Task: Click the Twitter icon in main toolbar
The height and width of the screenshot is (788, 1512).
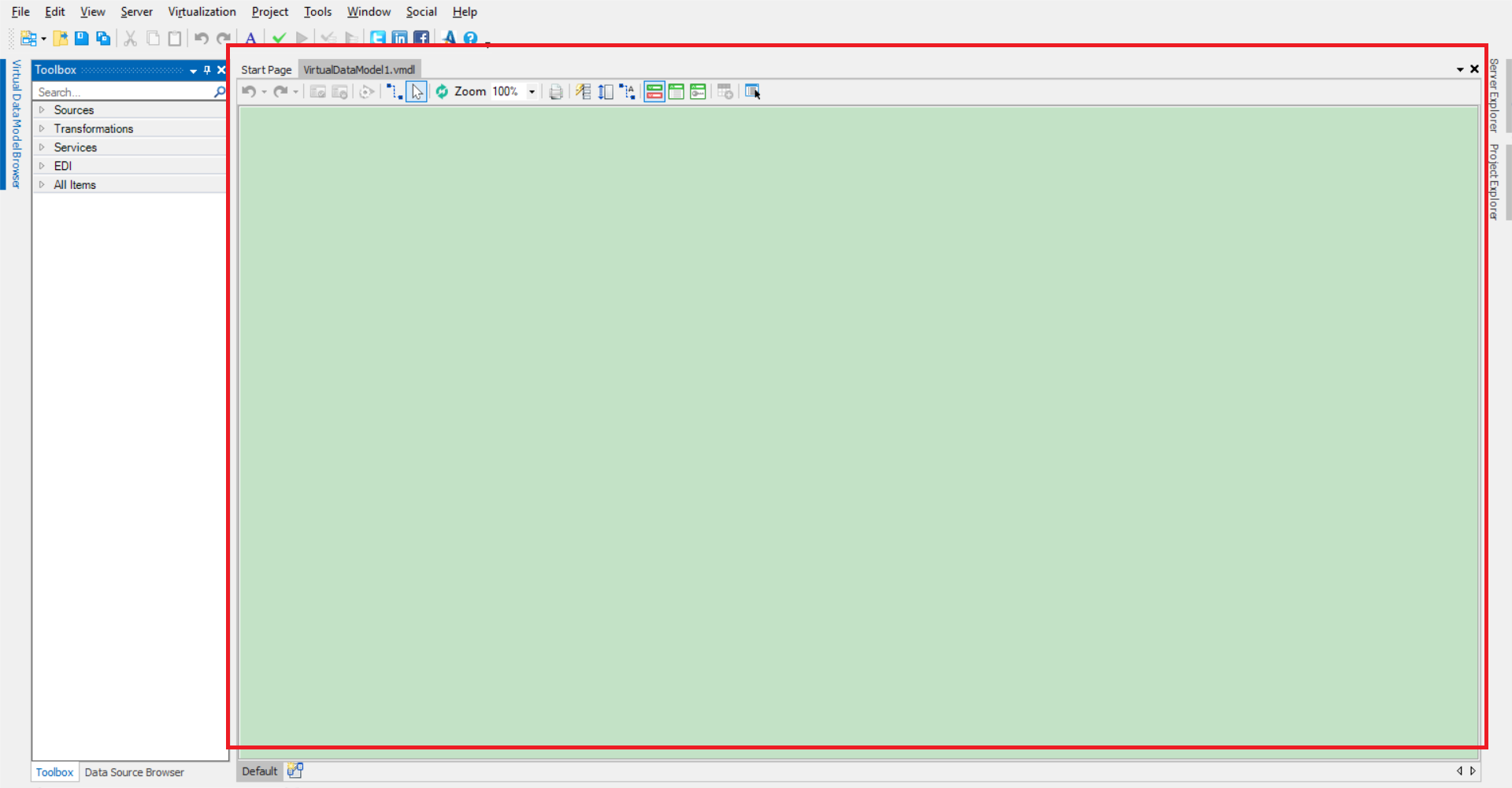Action: click(378, 38)
